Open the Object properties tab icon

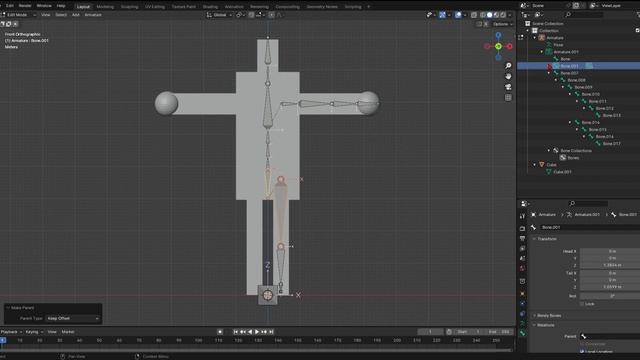pos(522,293)
